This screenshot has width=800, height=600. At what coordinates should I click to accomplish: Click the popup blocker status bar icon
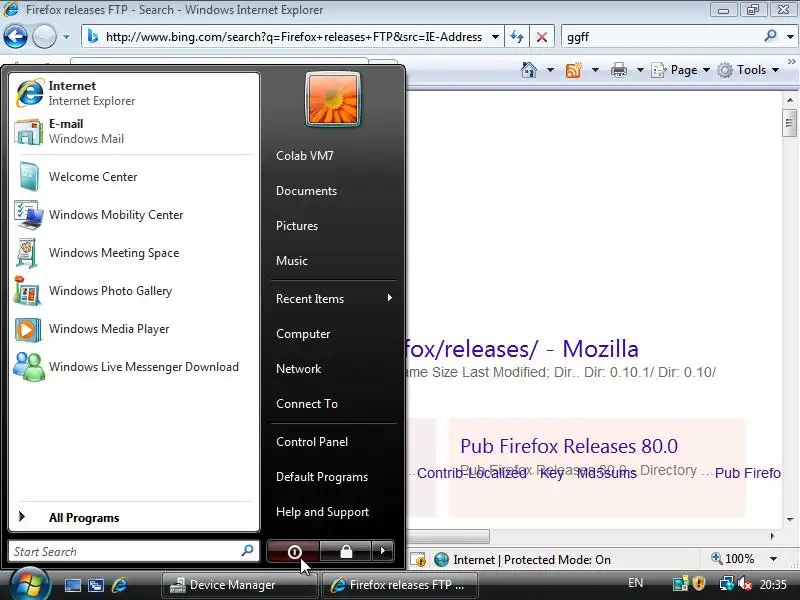[419, 560]
